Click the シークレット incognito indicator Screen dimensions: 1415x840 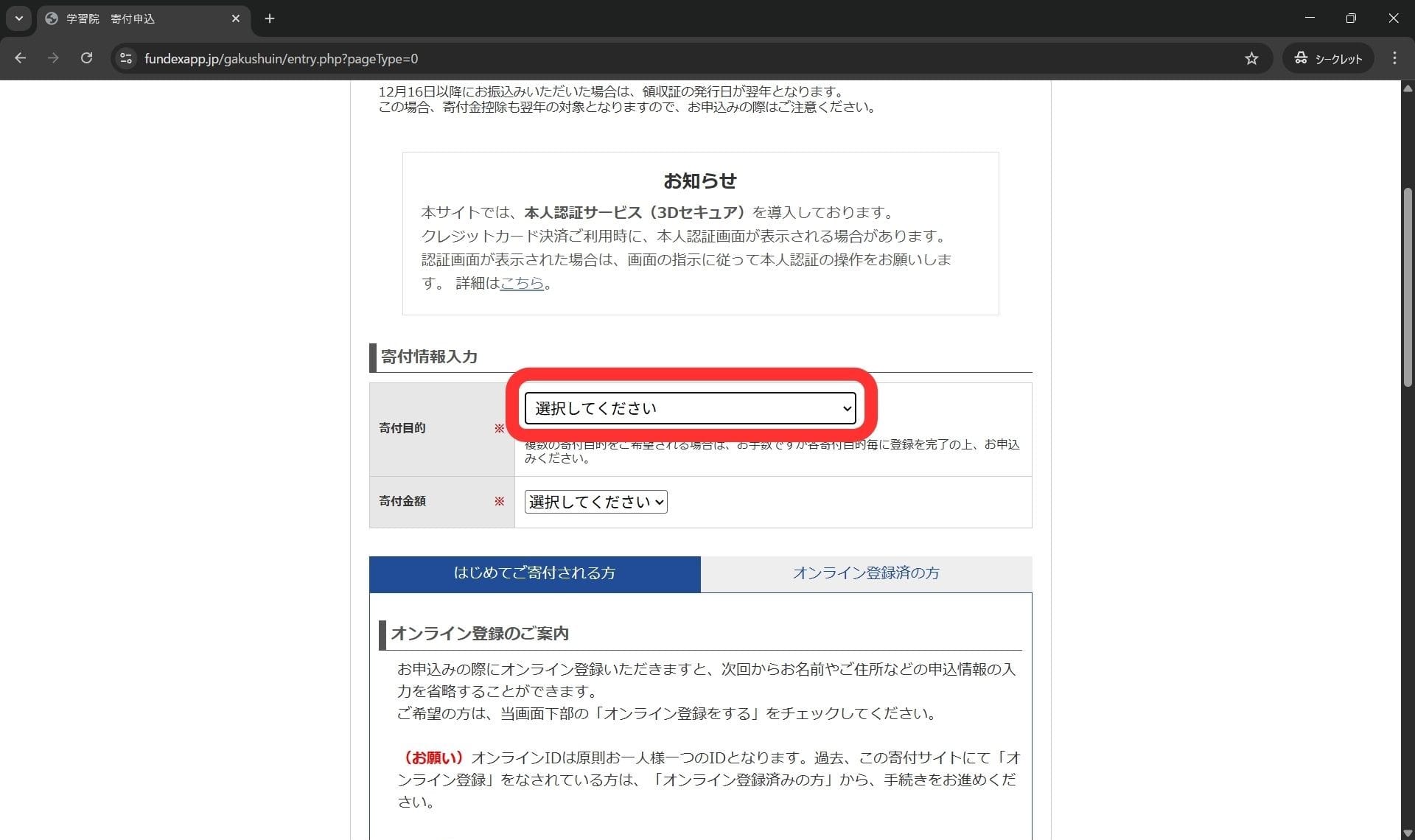(1329, 58)
